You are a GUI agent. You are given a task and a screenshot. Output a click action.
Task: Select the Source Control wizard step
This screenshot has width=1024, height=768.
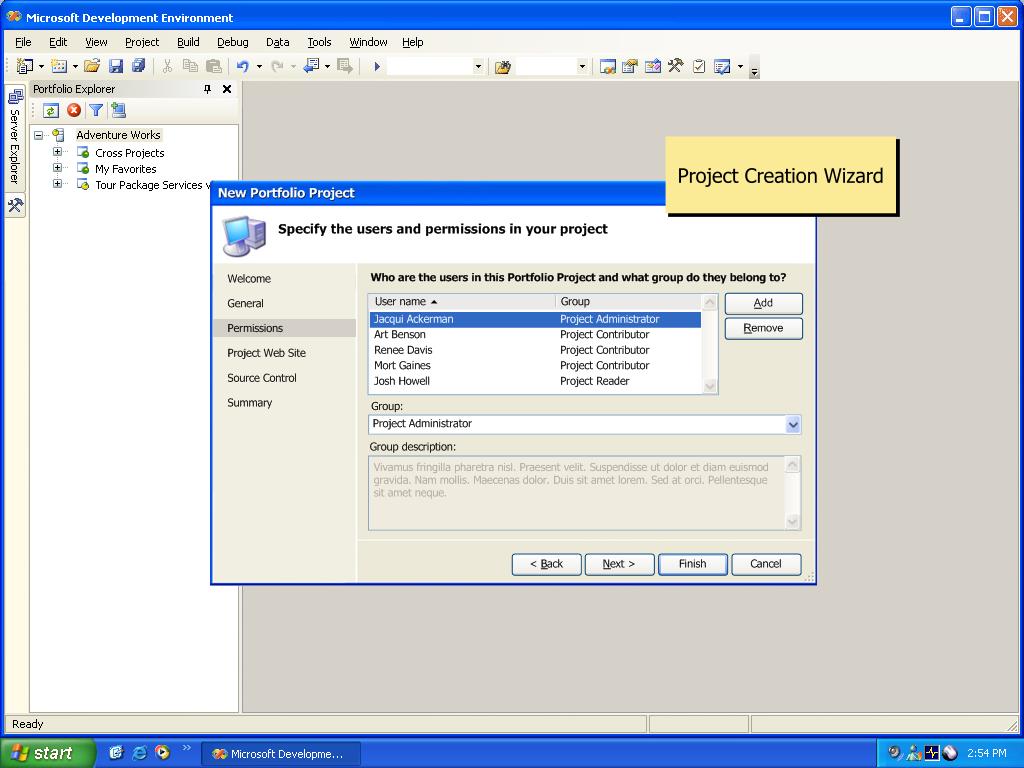(x=262, y=377)
